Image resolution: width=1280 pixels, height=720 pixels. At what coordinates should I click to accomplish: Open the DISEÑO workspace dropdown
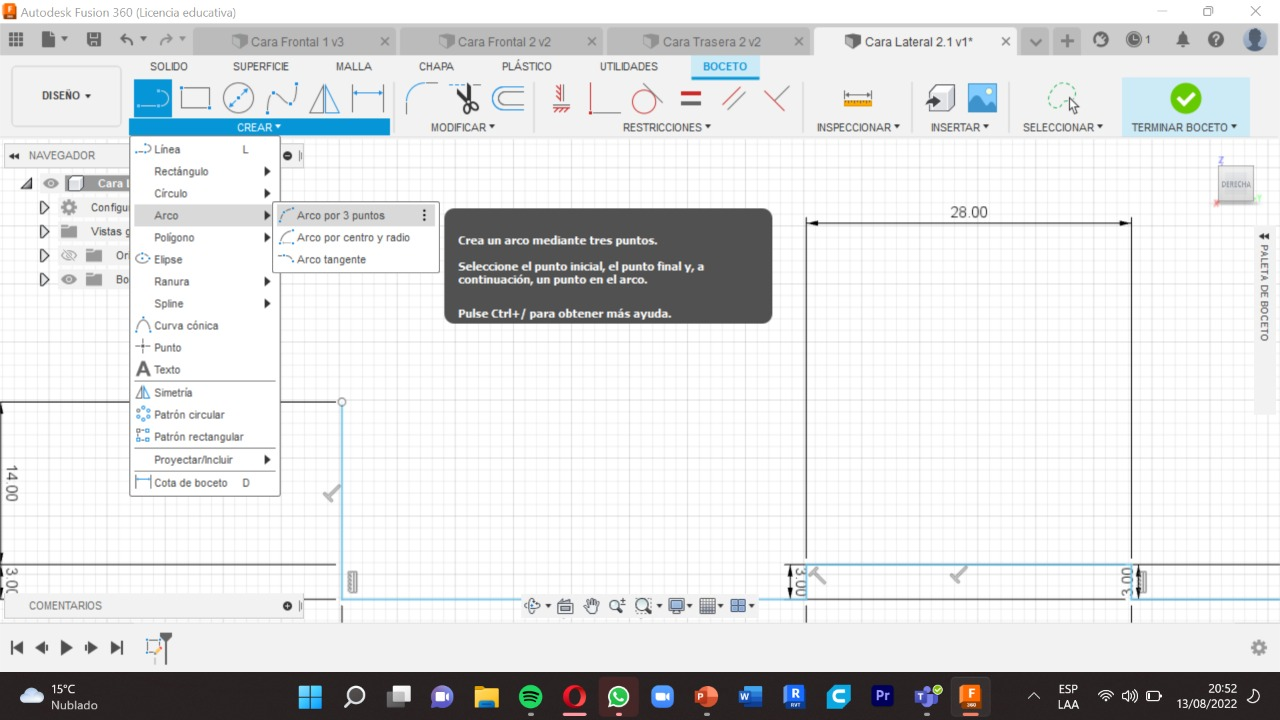pos(66,96)
